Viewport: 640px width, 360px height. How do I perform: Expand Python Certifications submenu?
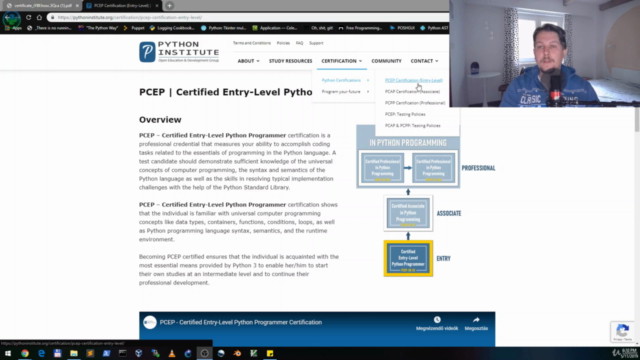click(345, 80)
